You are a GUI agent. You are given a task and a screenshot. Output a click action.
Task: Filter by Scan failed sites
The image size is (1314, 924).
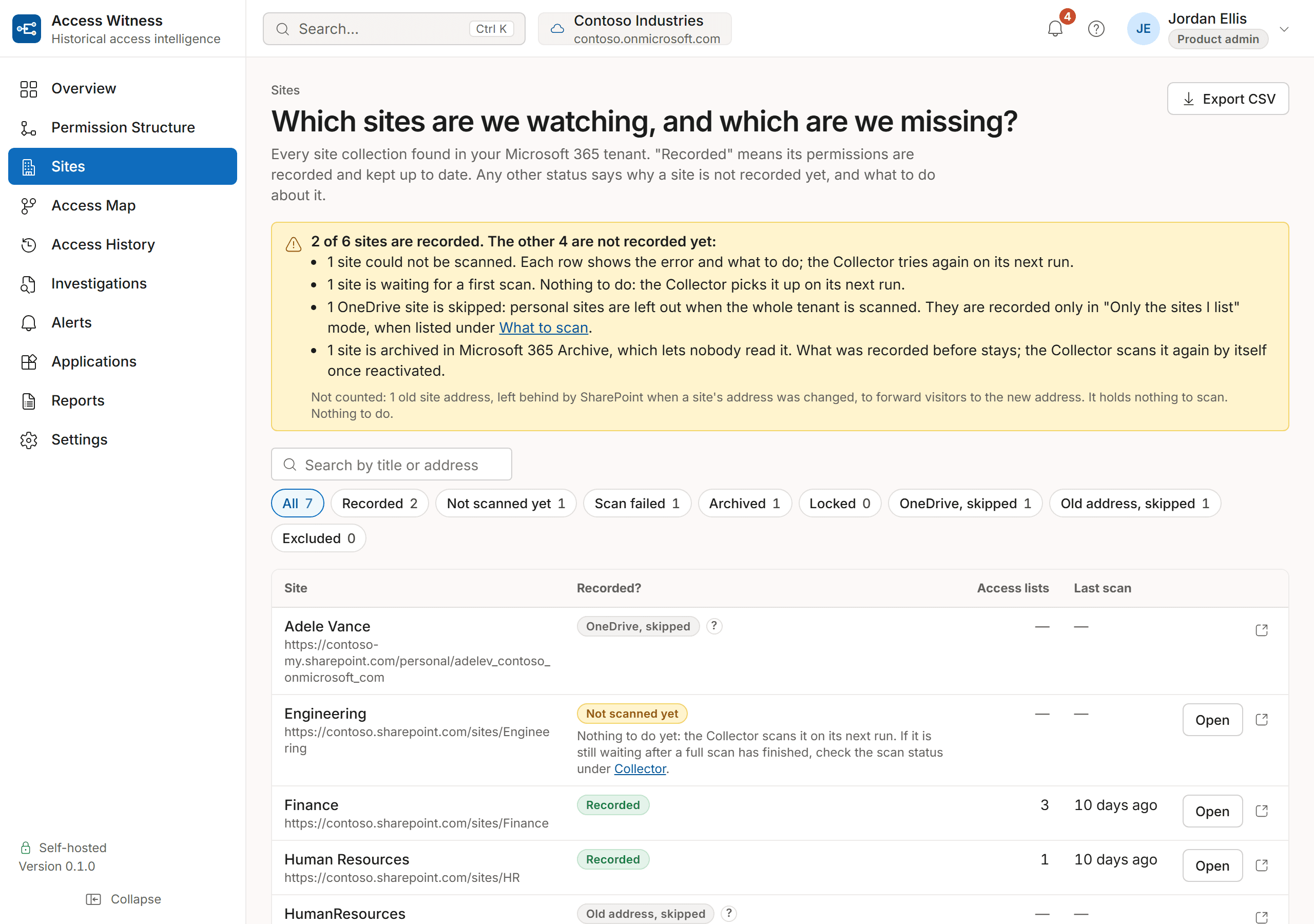[637, 503]
